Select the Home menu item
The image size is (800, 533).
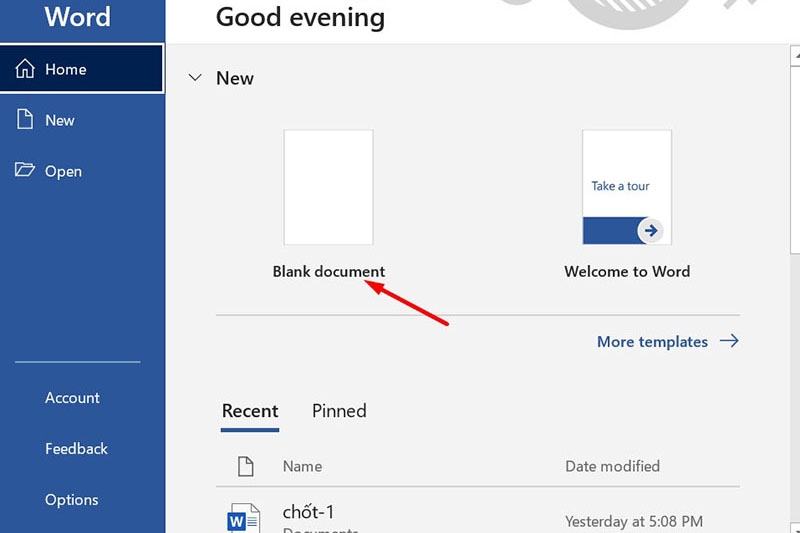pos(82,68)
